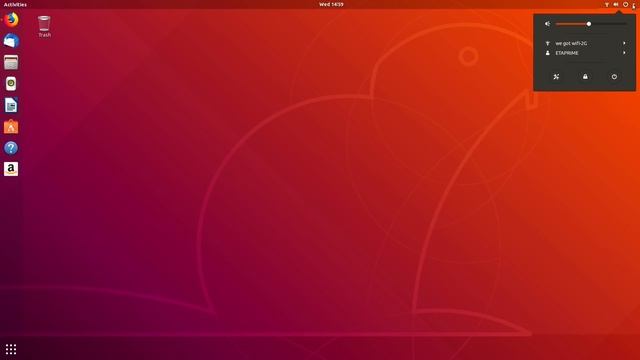The height and width of the screenshot is (360, 640).
Task: Open the Files manager in dock
Action: tap(11, 62)
